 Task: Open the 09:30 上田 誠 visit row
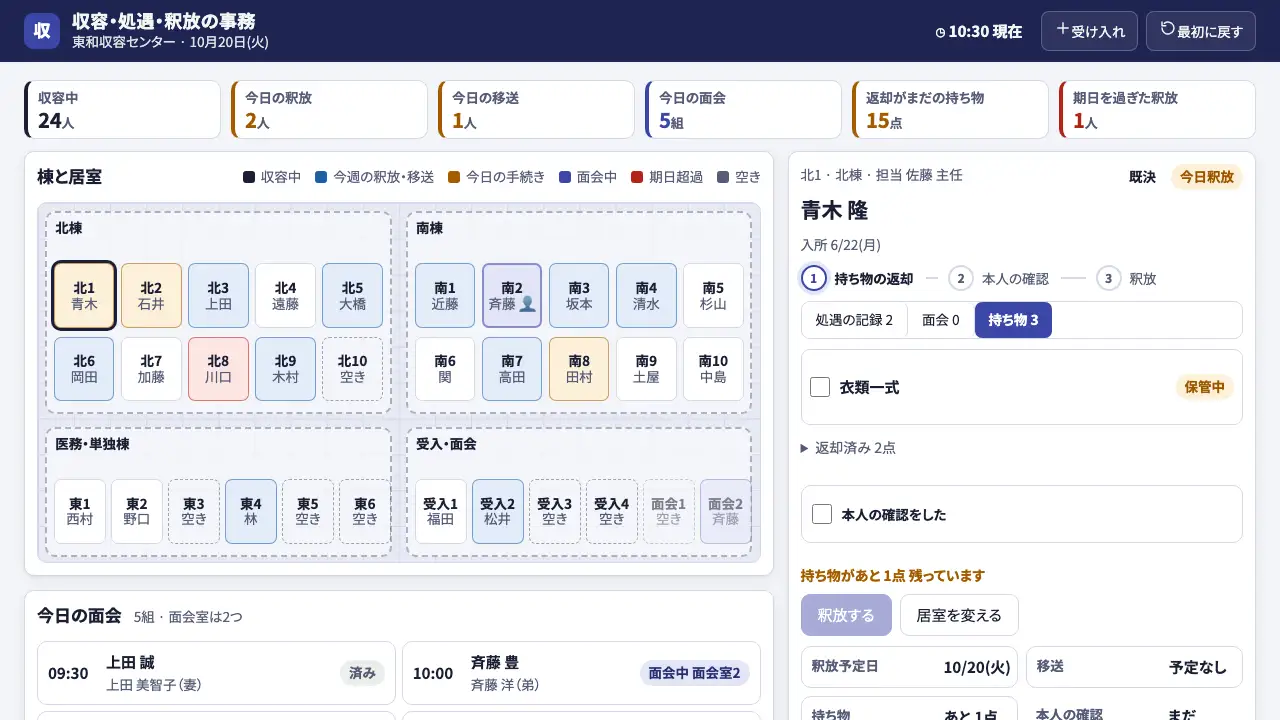pyautogui.click(x=216, y=673)
